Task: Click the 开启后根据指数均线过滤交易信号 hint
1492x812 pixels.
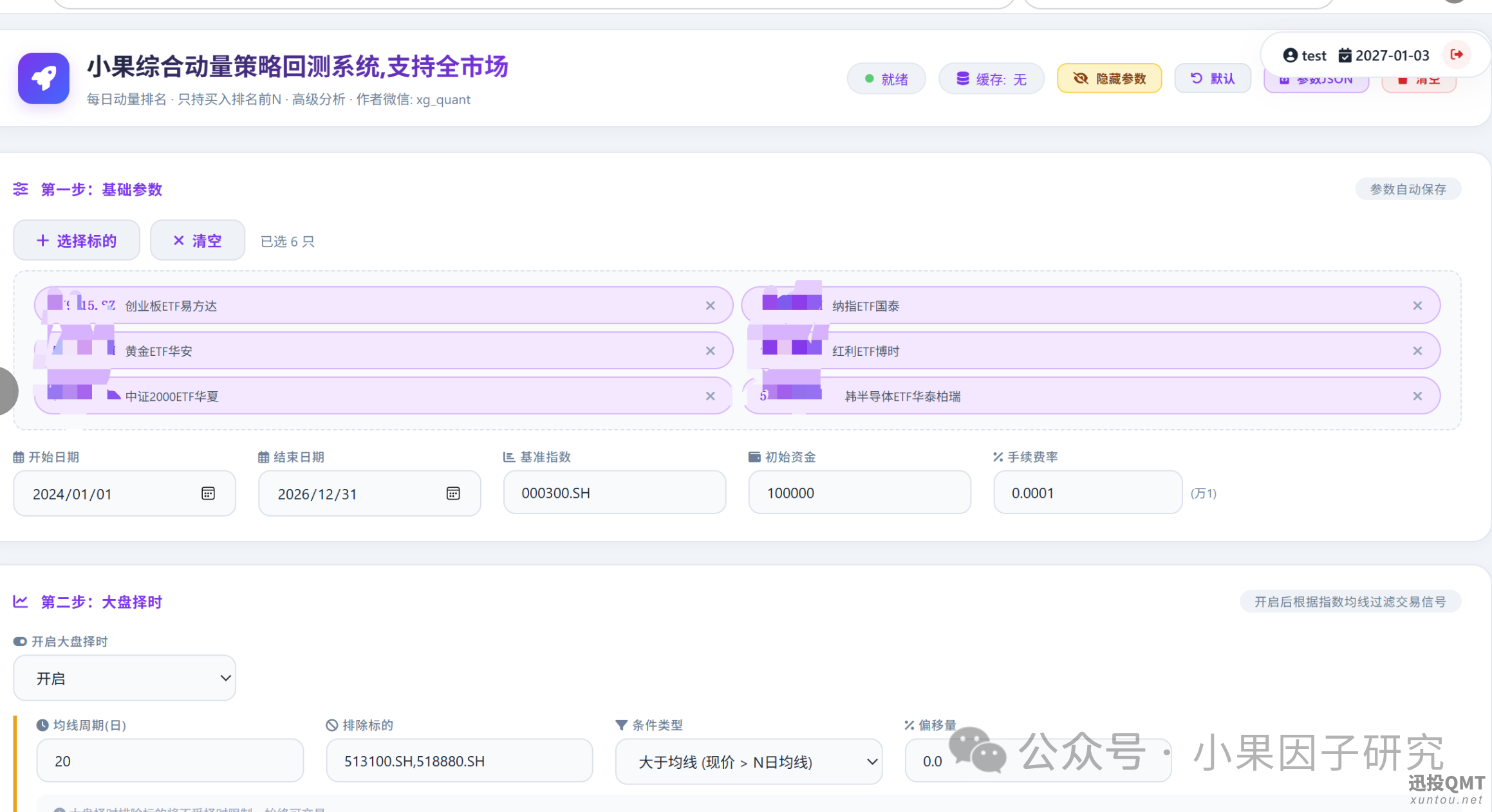Action: pyautogui.click(x=1350, y=602)
